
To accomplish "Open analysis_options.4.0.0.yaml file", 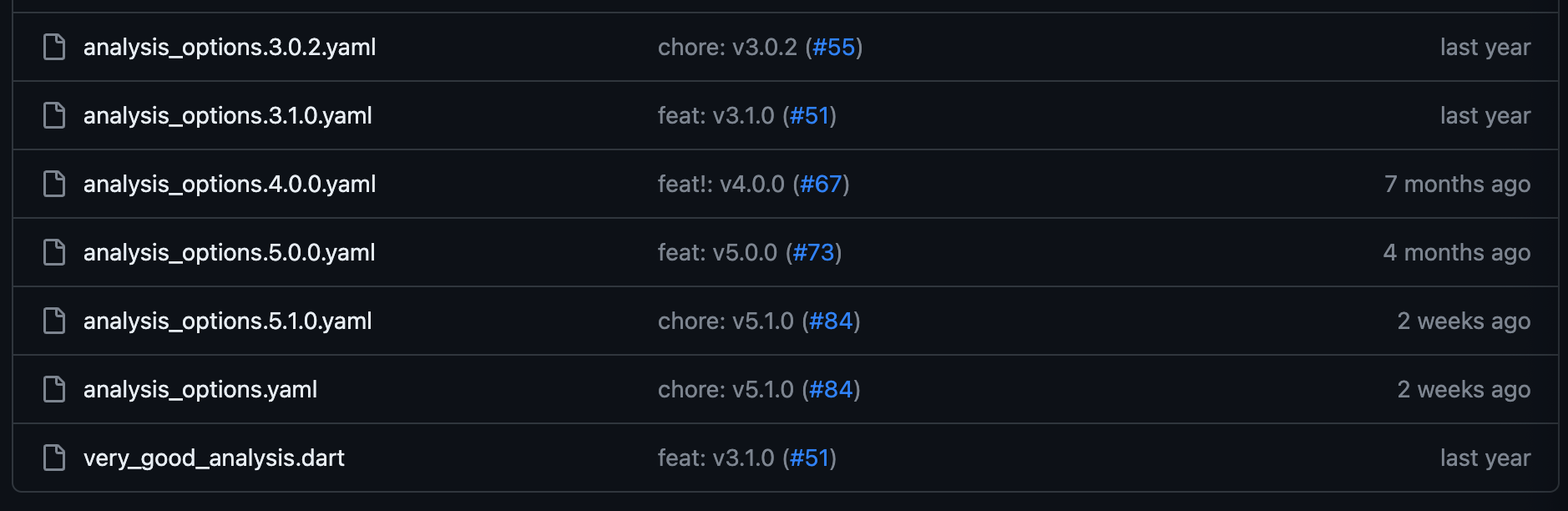I will [230, 185].
